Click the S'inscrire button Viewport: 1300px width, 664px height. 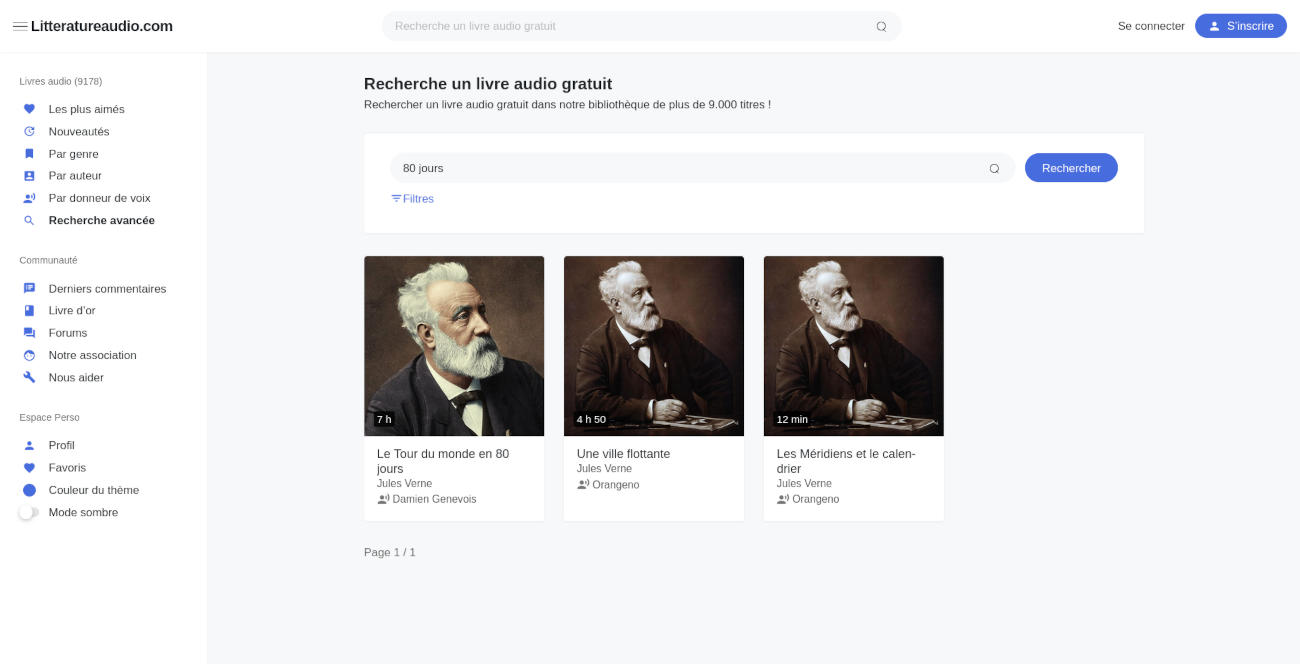1240,26
